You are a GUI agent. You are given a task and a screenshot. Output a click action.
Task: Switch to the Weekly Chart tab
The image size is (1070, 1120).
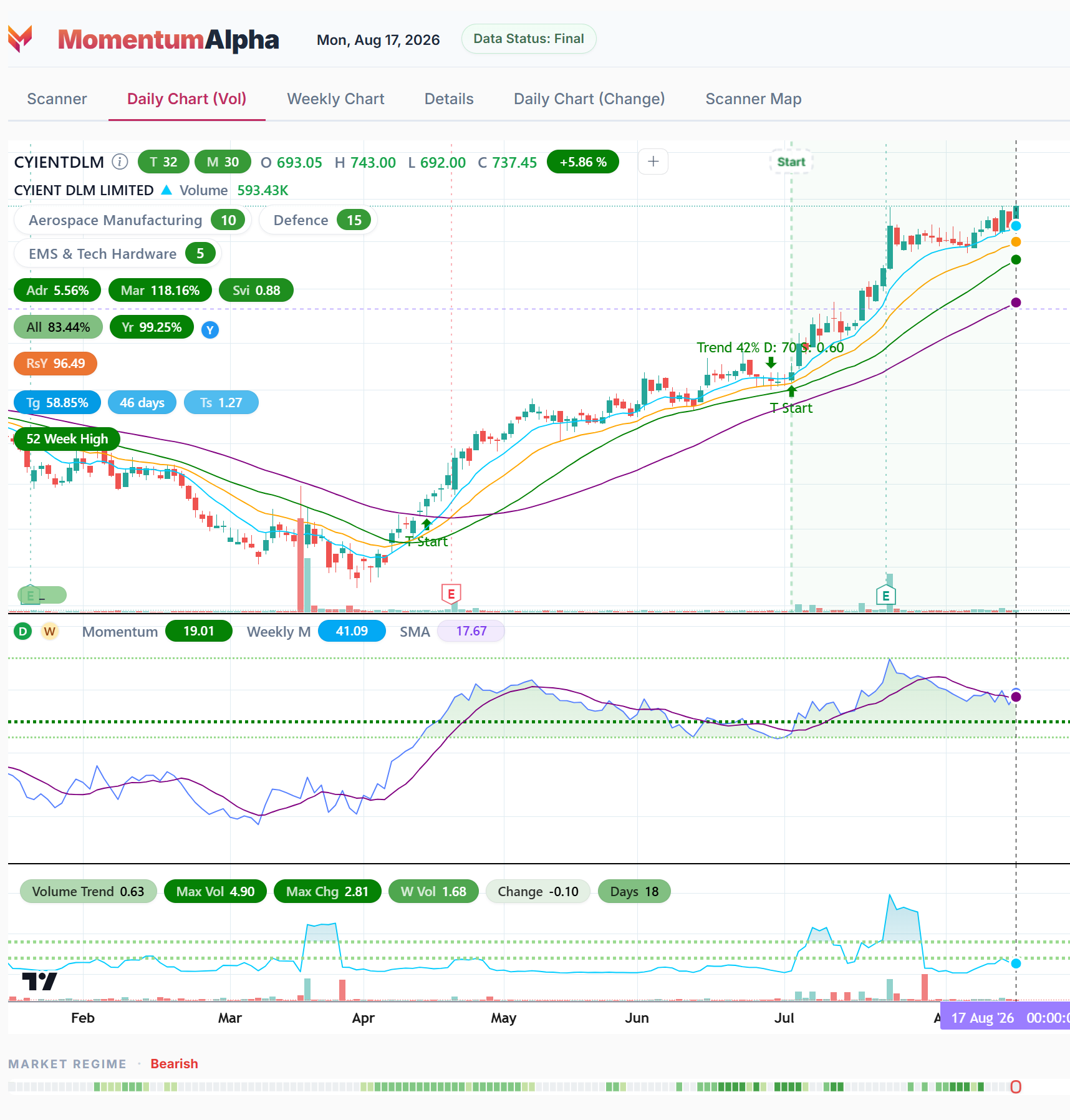(335, 99)
